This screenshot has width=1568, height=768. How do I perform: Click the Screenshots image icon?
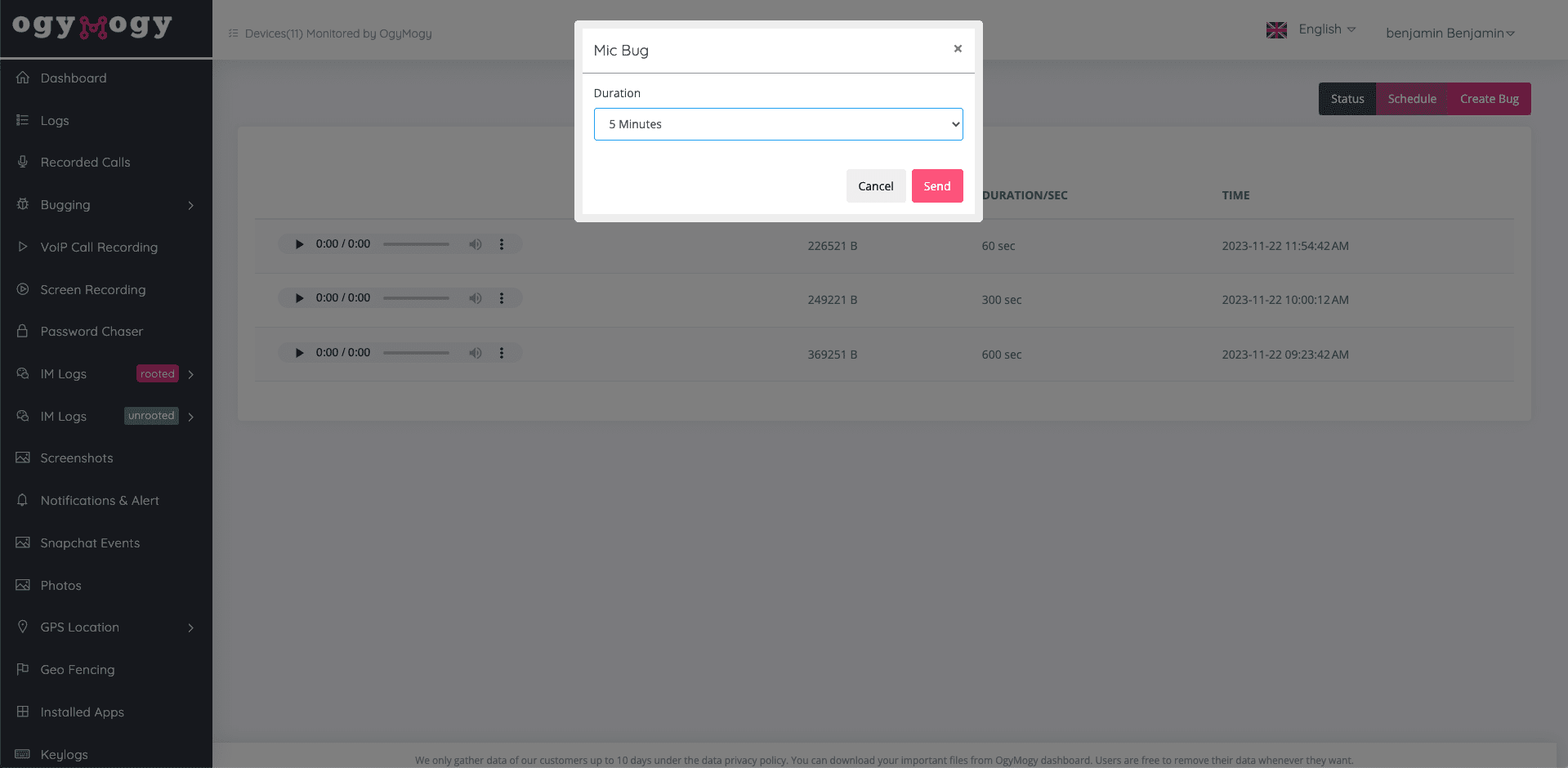23,458
